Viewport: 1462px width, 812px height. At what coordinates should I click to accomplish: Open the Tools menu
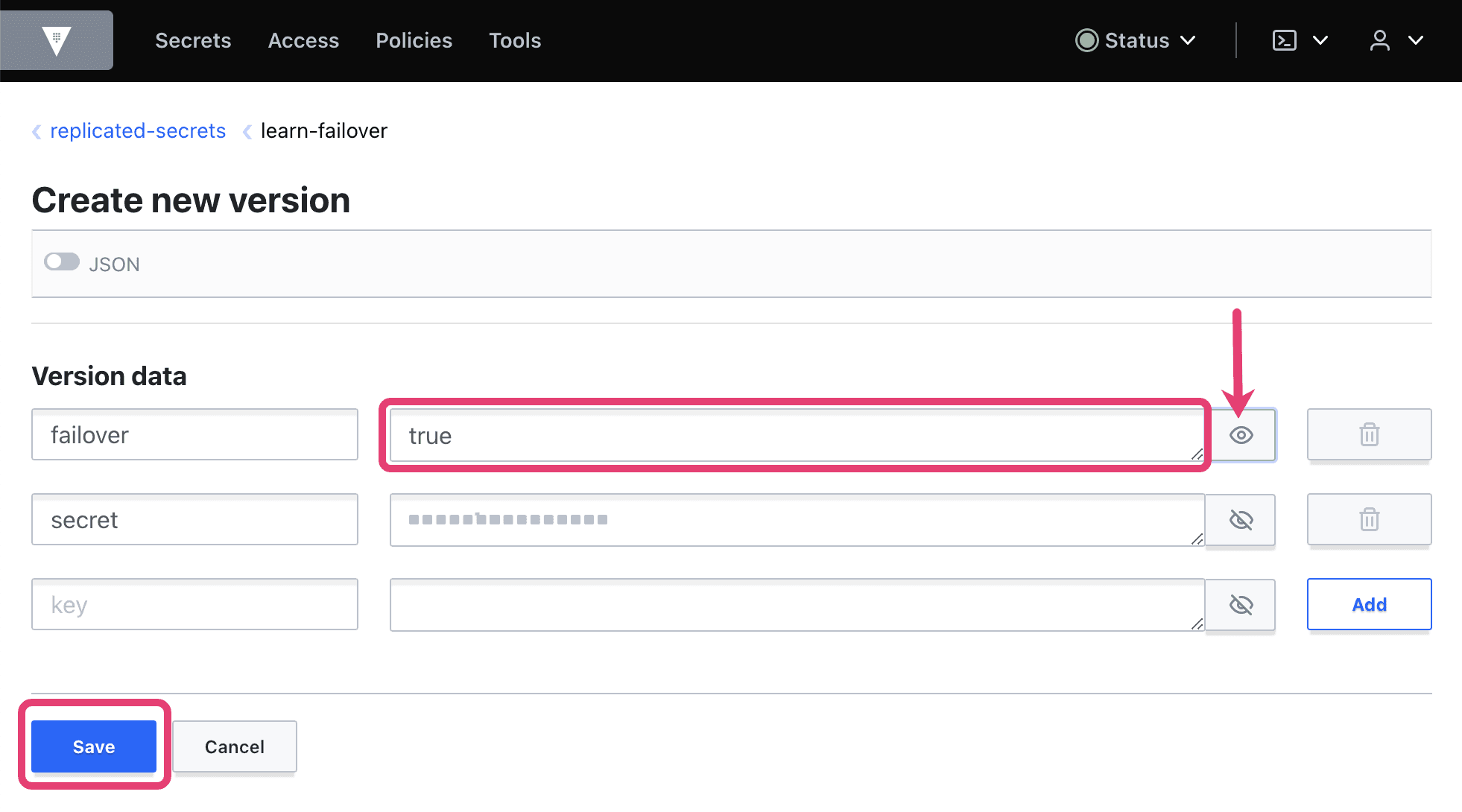[515, 40]
